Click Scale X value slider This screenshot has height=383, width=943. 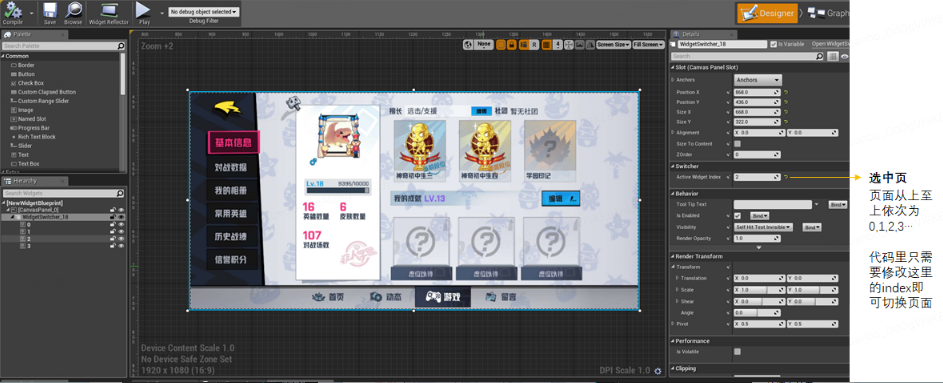(760, 289)
